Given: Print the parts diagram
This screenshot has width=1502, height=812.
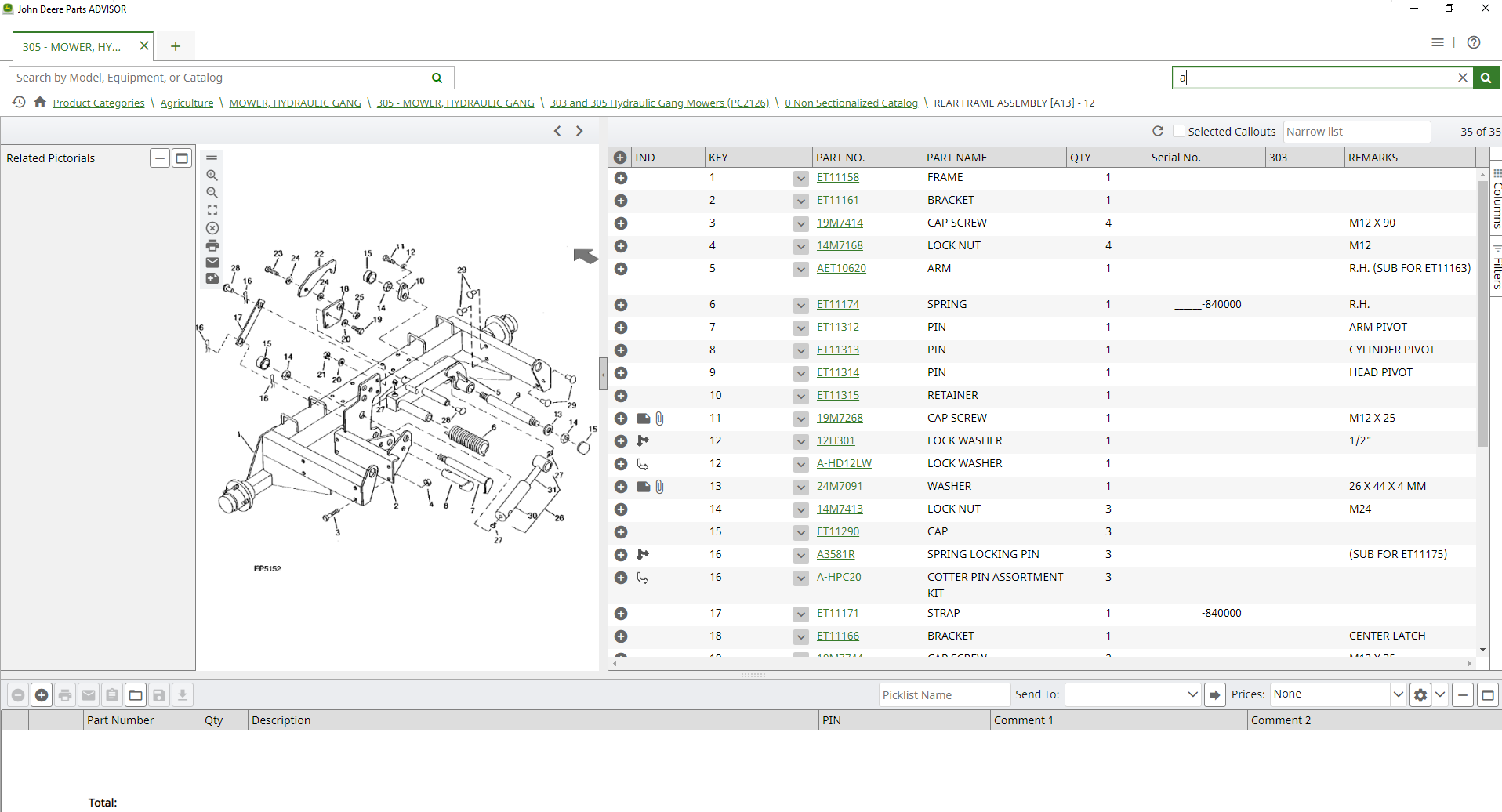Looking at the screenshot, I should 212,246.
